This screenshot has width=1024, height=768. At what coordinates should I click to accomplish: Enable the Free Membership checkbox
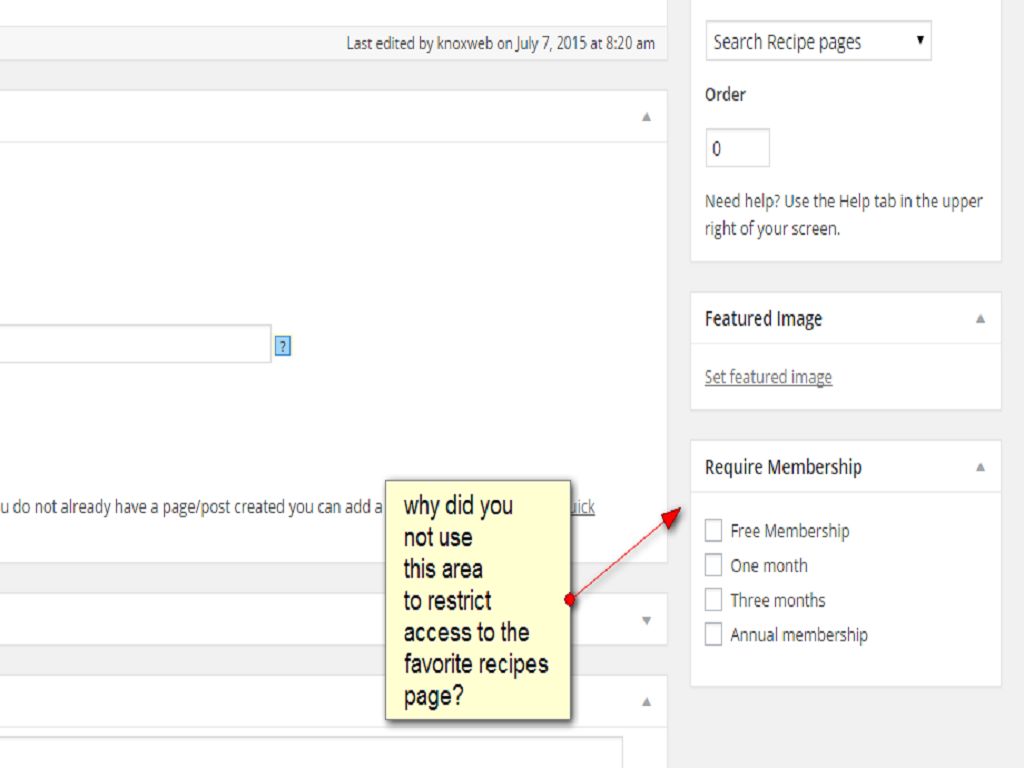[713, 530]
